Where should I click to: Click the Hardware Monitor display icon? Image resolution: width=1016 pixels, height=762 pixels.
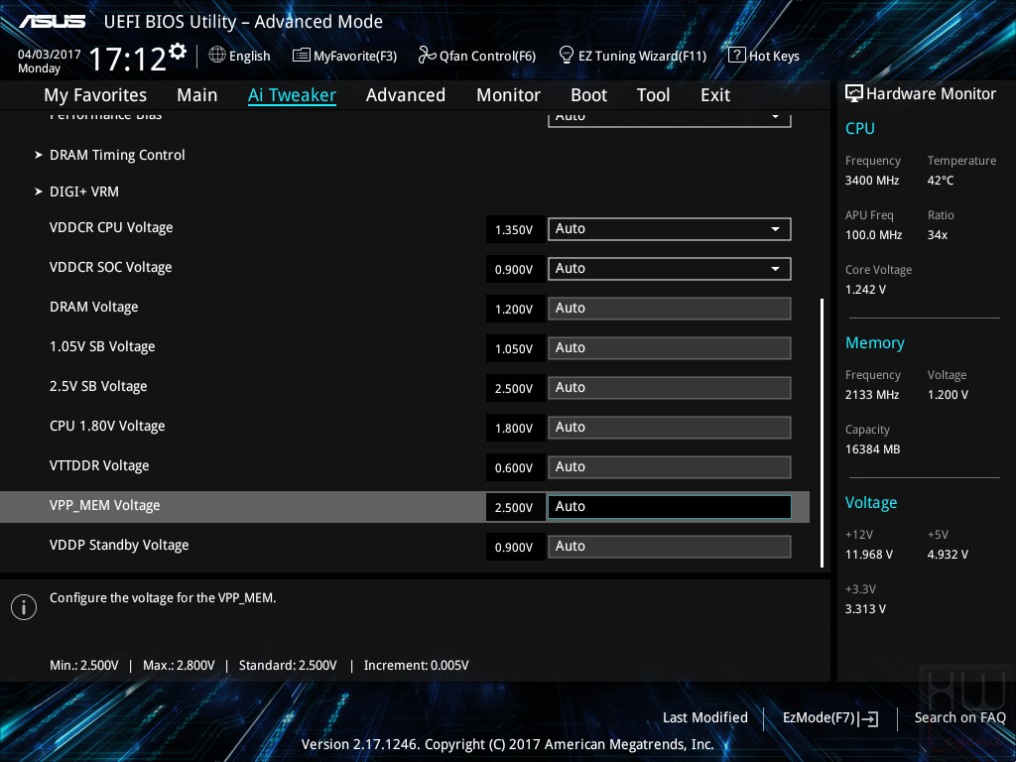click(854, 93)
